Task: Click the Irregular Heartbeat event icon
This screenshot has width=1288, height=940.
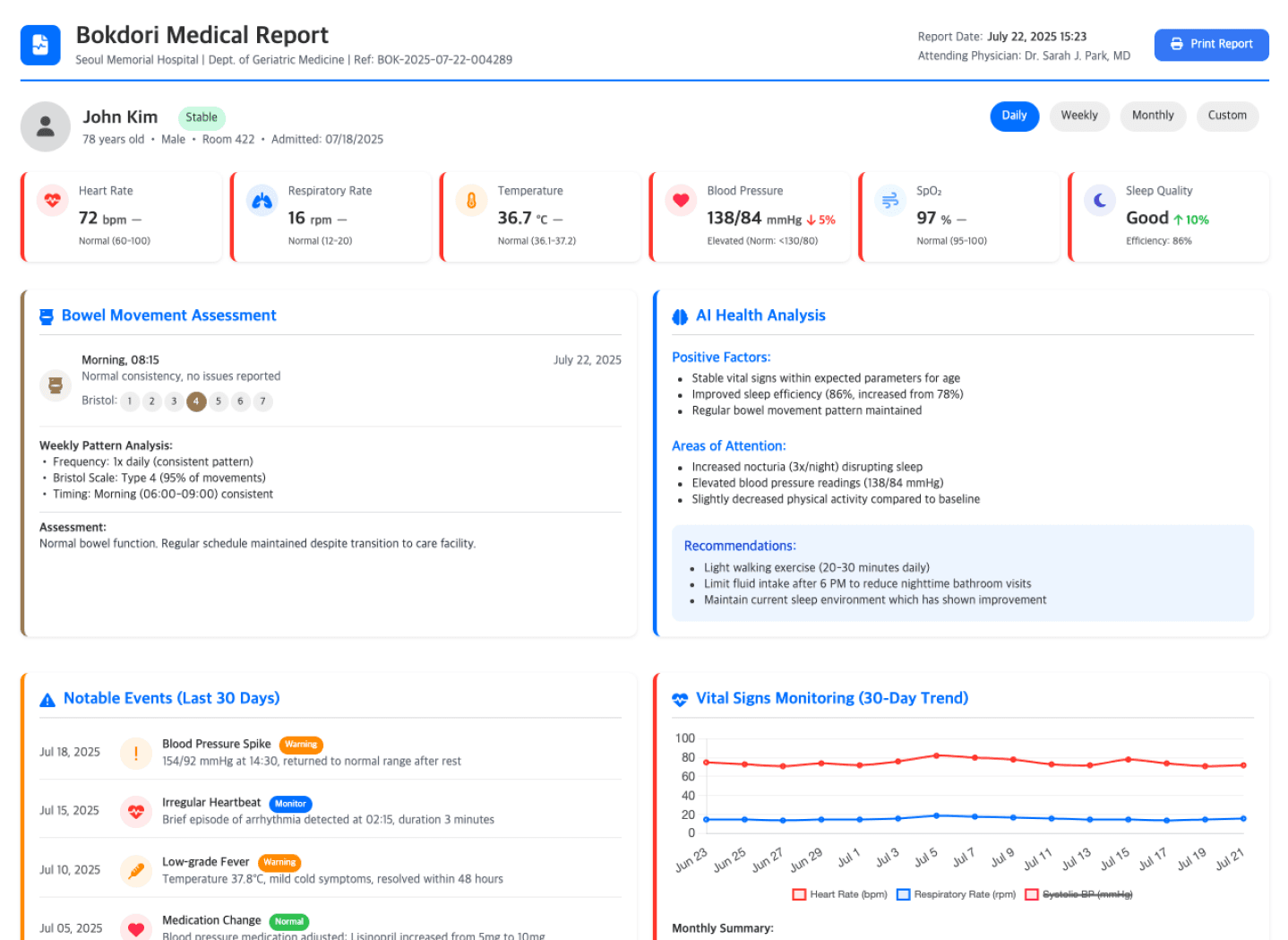Action: (x=136, y=811)
